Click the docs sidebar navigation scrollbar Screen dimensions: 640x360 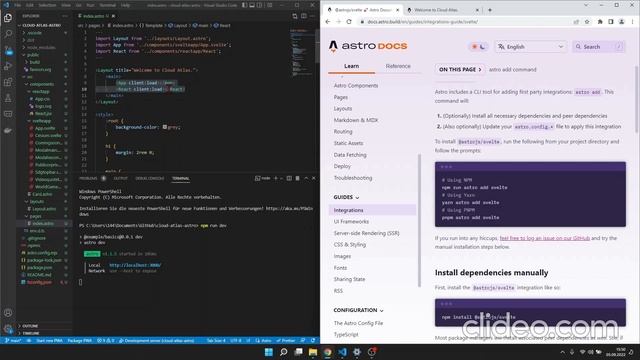coord(419,220)
